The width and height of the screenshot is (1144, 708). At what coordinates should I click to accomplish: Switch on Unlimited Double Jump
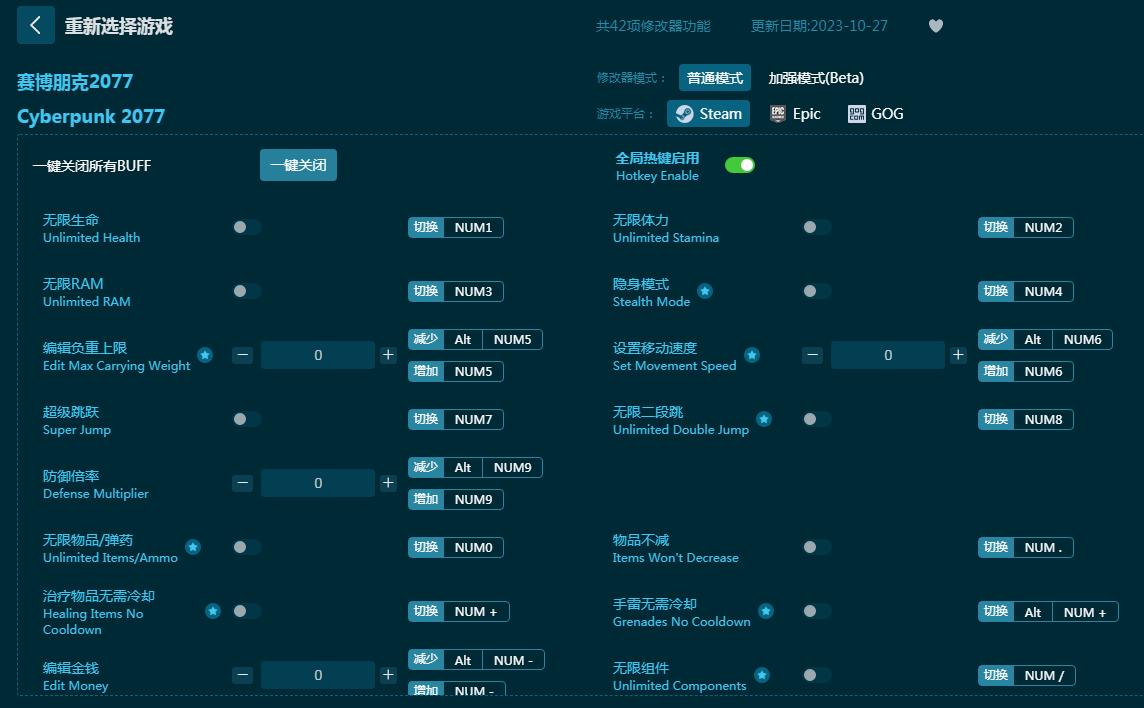pyautogui.click(x=816, y=419)
